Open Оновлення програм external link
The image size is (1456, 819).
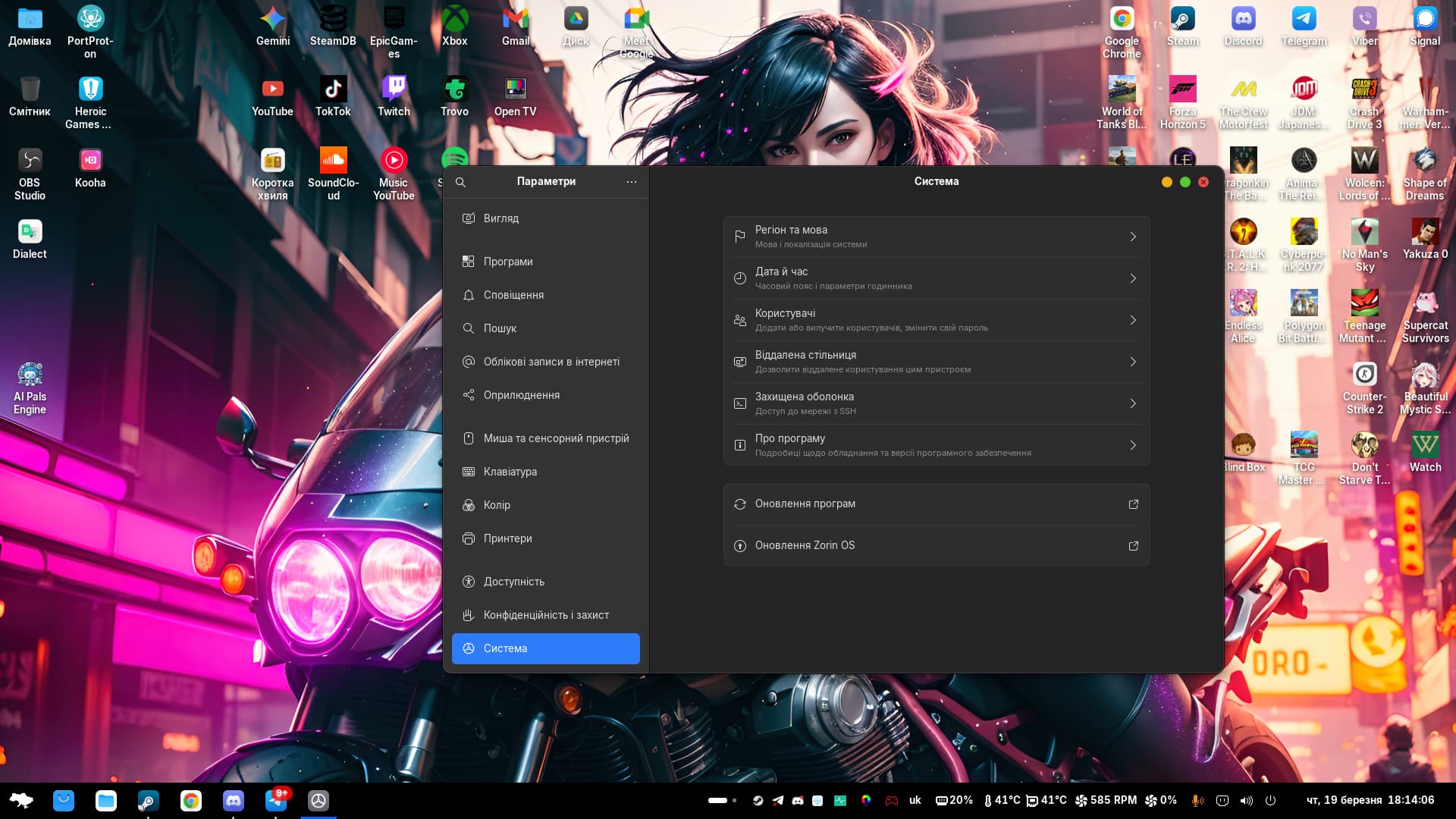click(936, 504)
